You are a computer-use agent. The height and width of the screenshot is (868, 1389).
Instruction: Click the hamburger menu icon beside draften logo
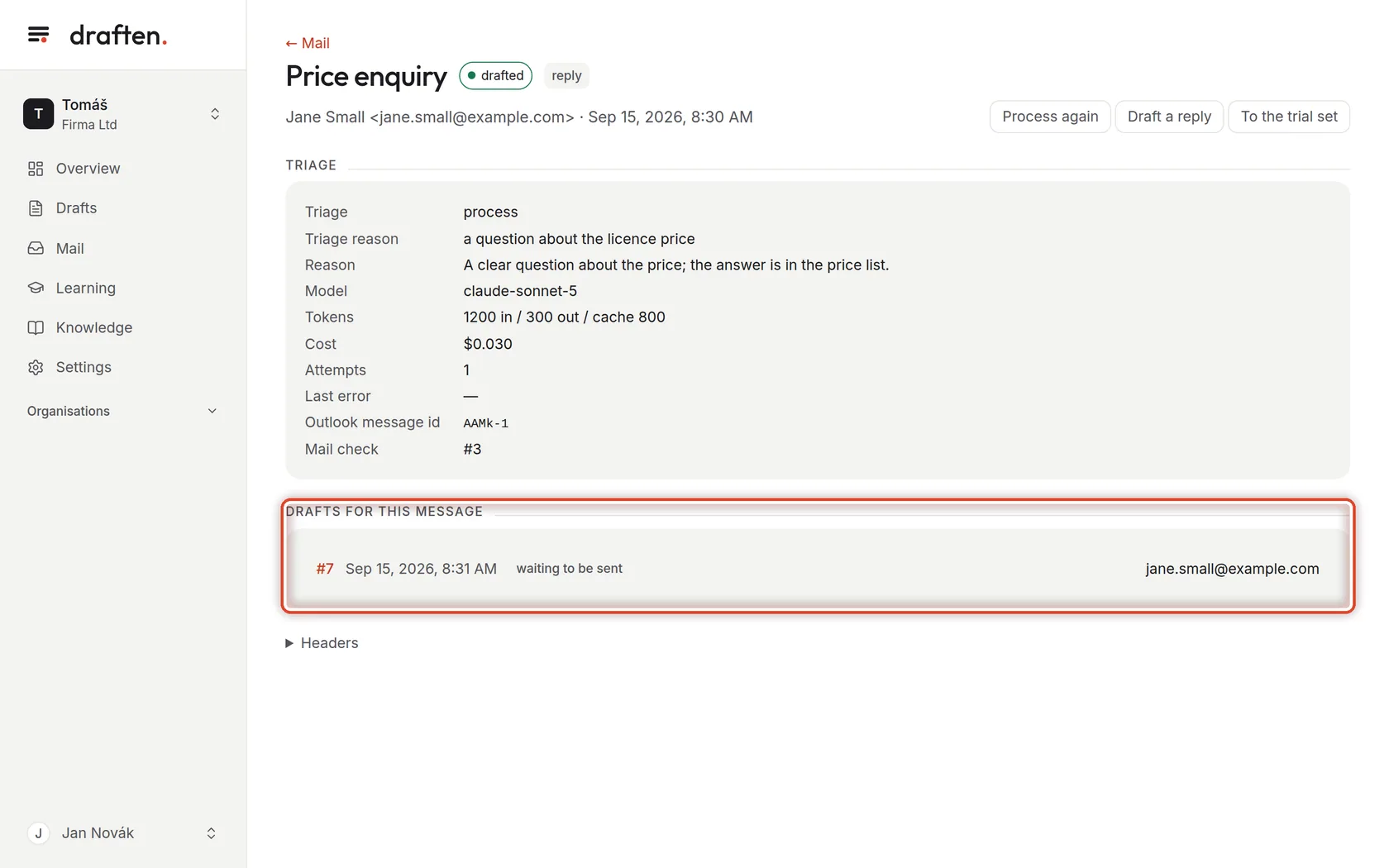(x=38, y=35)
